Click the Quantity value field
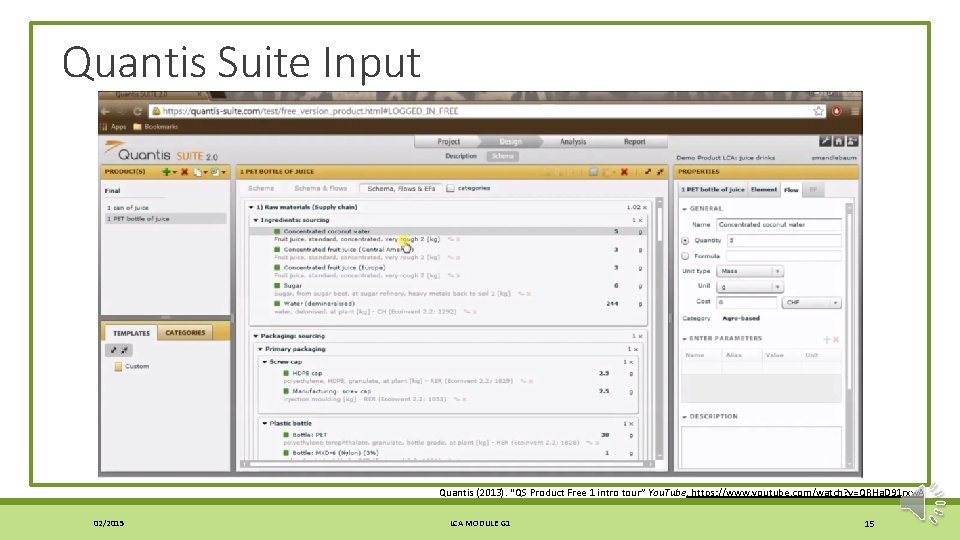The height and width of the screenshot is (540, 960). (784, 241)
